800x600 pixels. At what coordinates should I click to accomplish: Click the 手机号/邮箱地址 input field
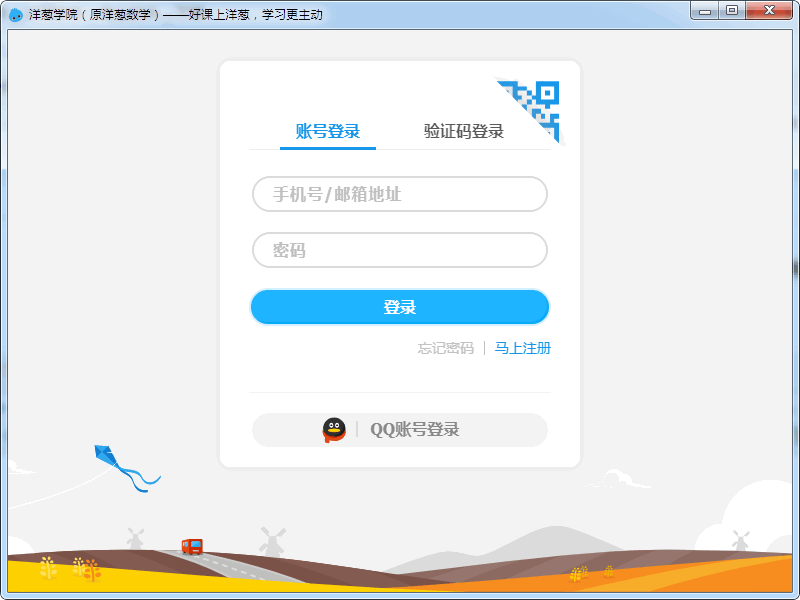399,194
